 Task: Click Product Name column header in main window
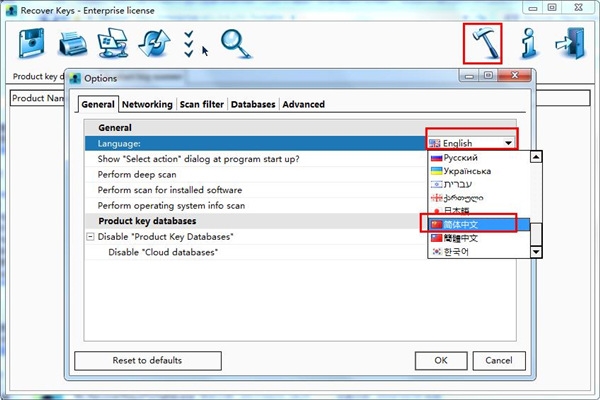pos(38,98)
